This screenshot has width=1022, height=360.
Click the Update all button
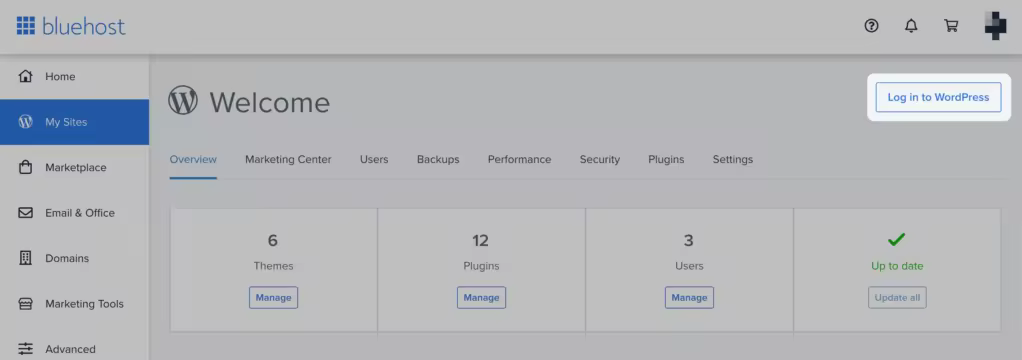[x=897, y=297]
